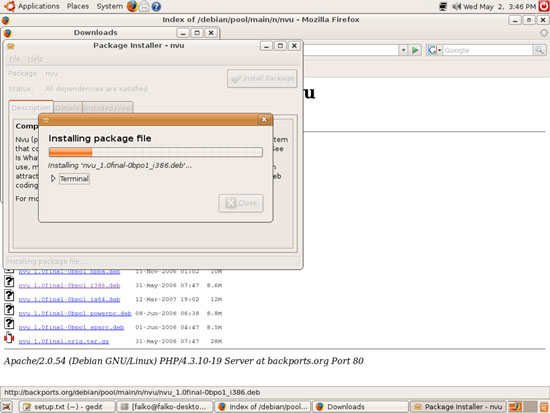Click the Apache server signature text
This screenshot has width=550, height=413.
pos(183,361)
